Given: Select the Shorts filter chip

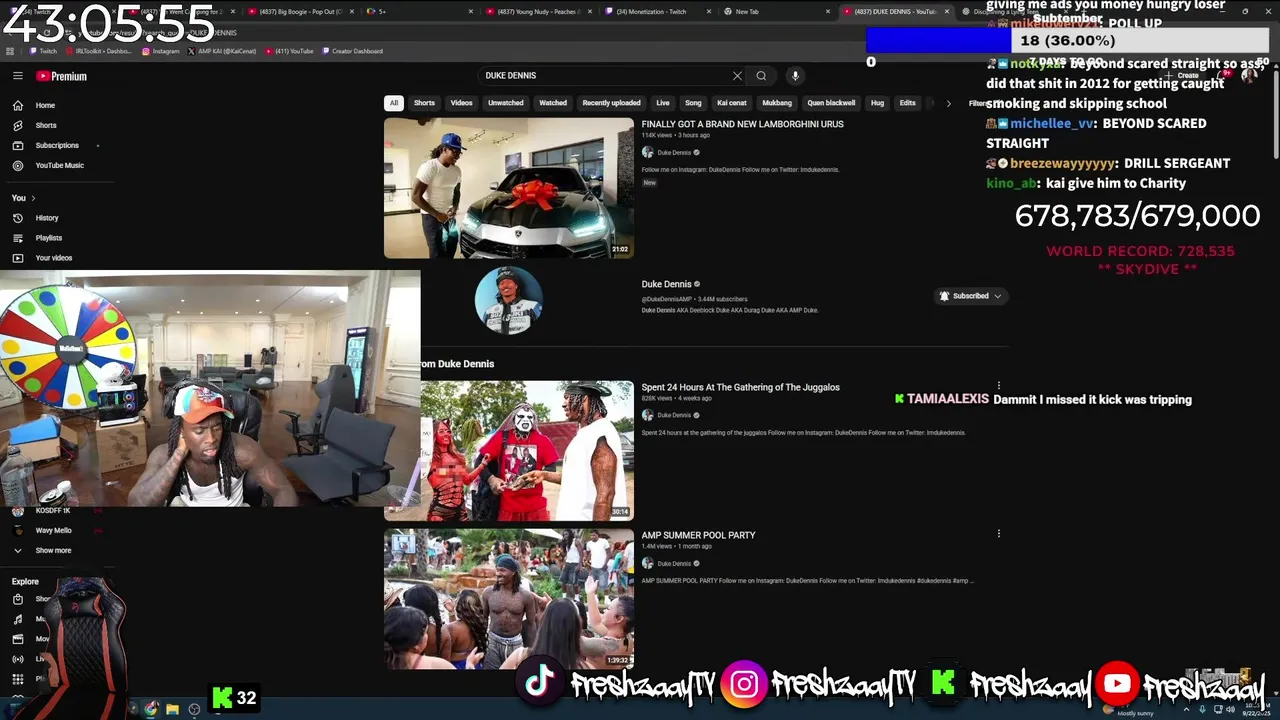Looking at the screenshot, I should tap(424, 103).
